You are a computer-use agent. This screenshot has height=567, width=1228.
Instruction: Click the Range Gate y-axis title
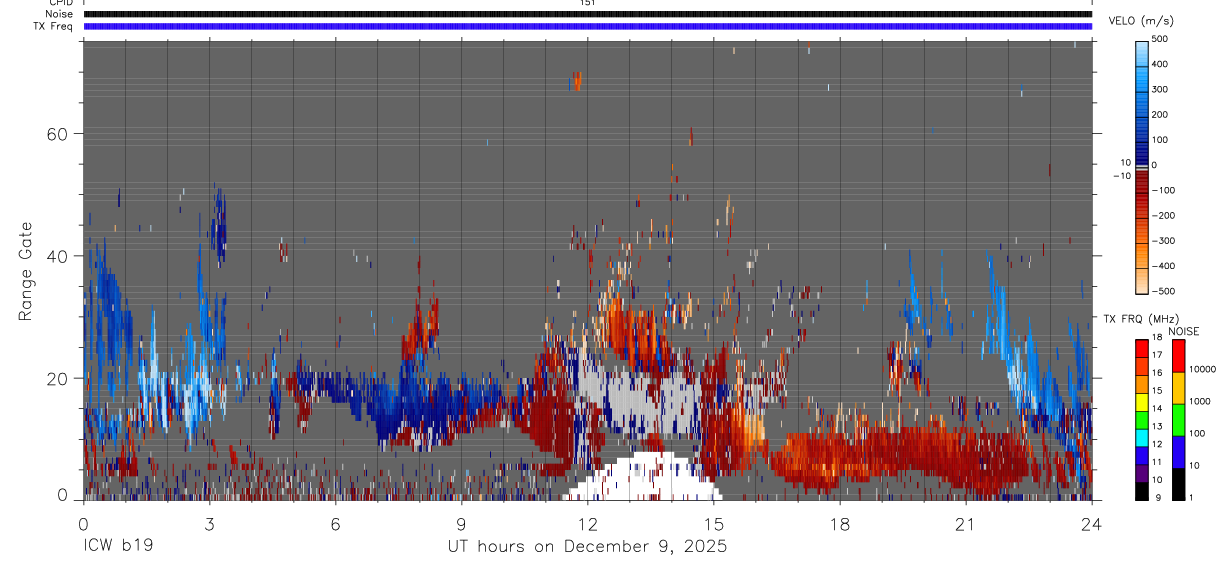[x=27, y=270]
